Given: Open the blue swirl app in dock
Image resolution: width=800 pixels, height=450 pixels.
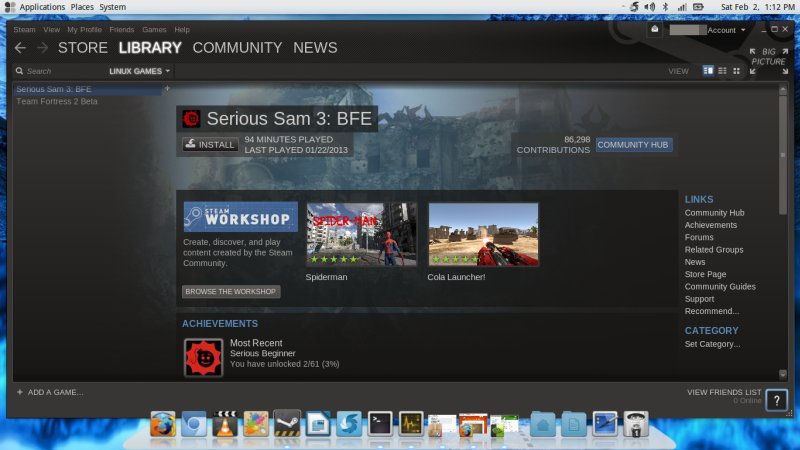Looking at the screenshot, I should pos(349,424).
